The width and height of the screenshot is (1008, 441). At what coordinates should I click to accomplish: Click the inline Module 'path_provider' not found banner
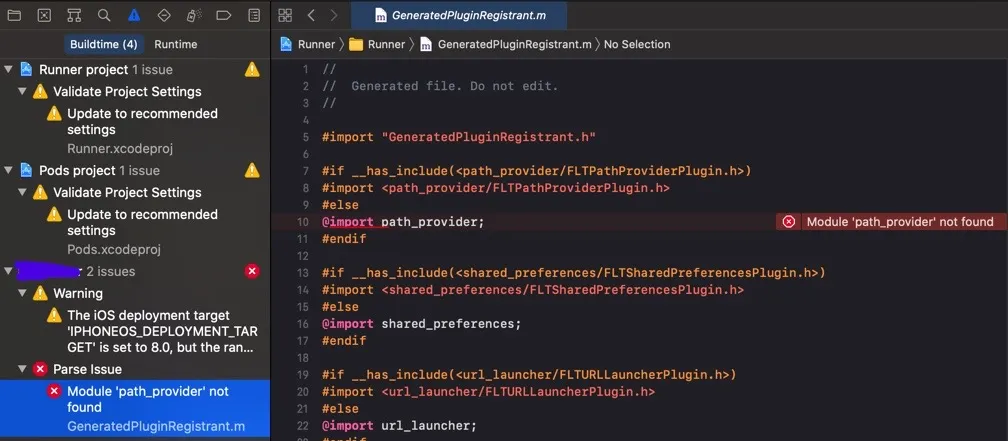pos(892,222)
